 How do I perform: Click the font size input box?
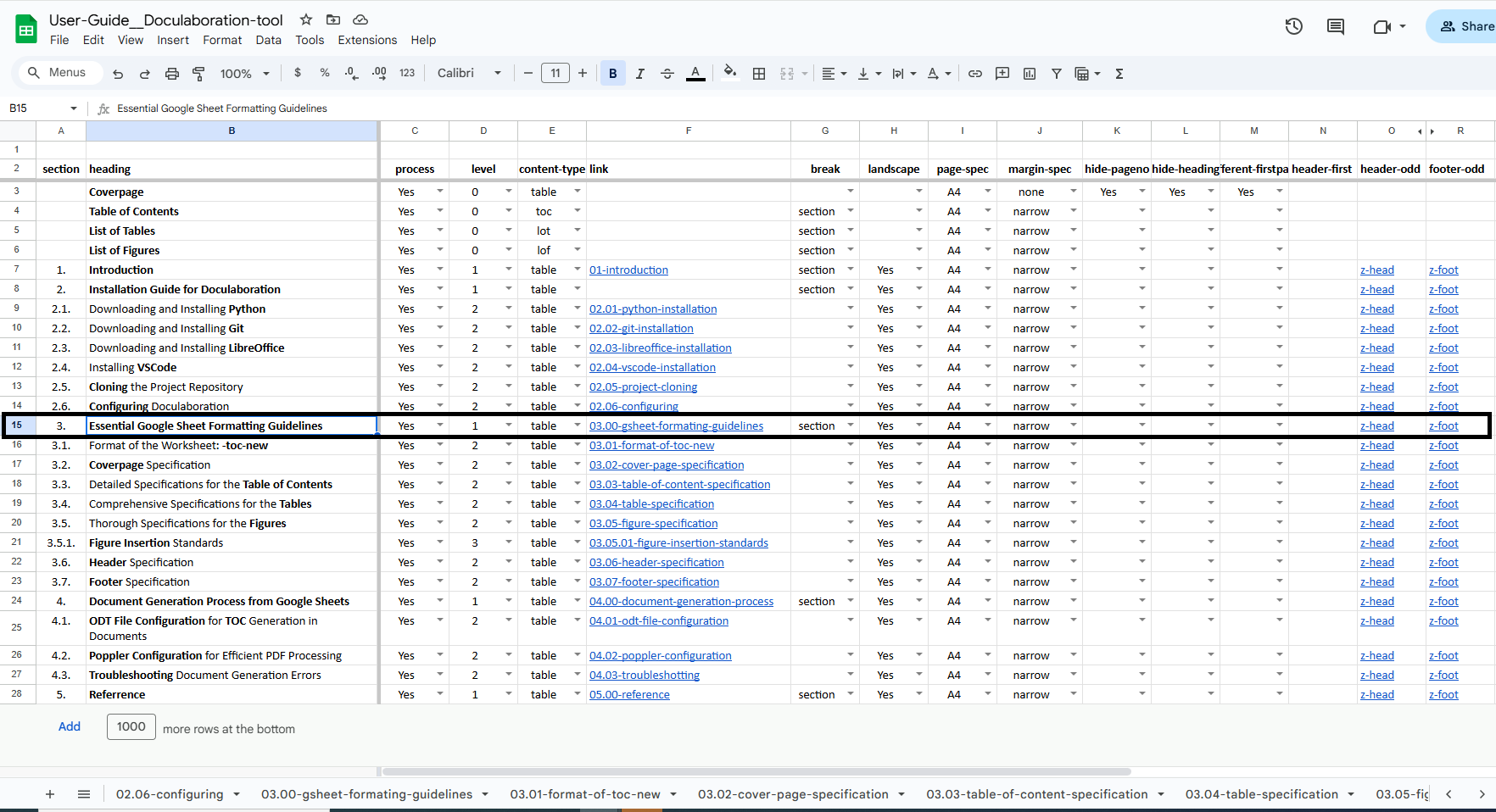[555, 73]
